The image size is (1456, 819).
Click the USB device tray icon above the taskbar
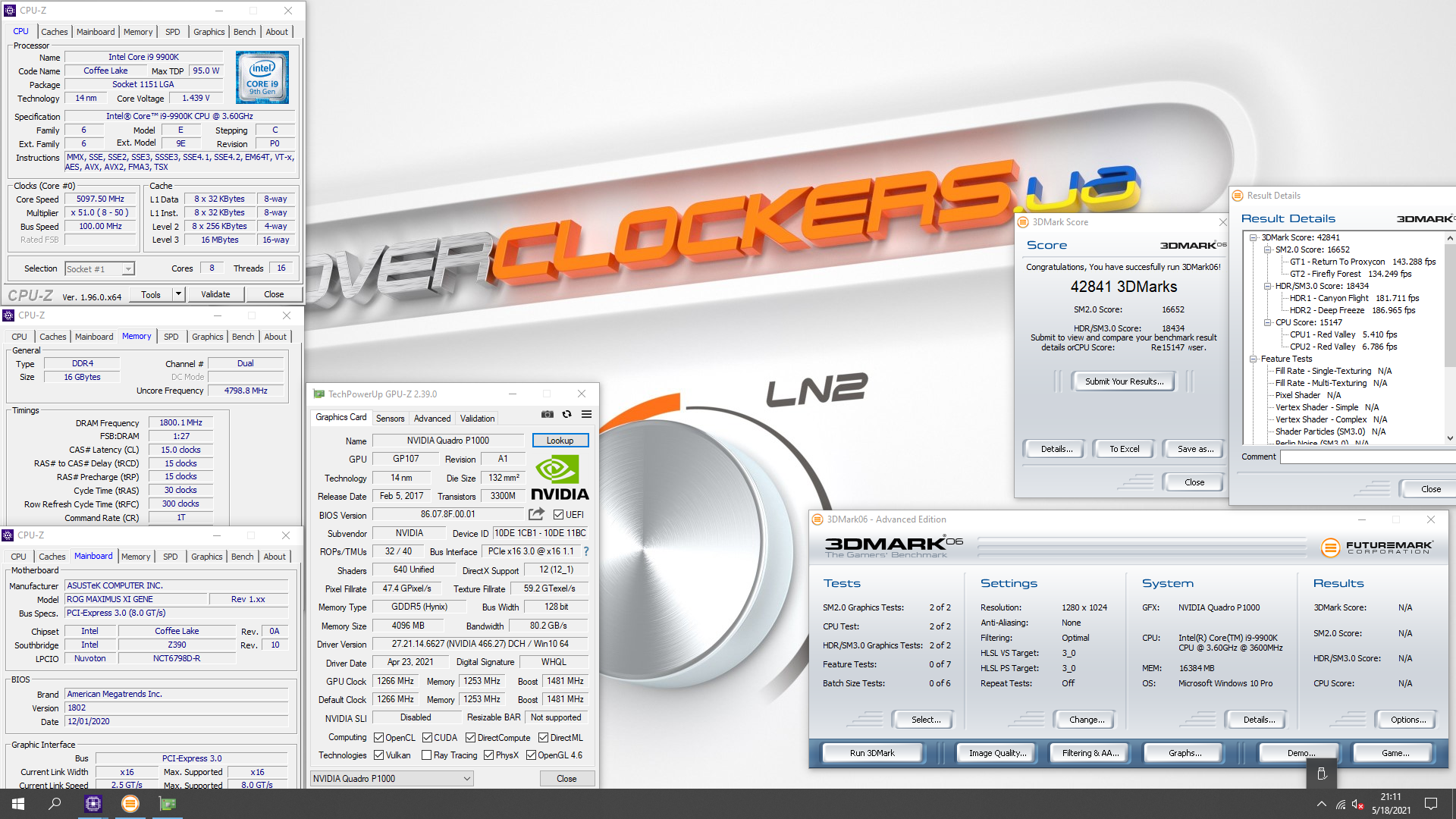(1322, 773)
